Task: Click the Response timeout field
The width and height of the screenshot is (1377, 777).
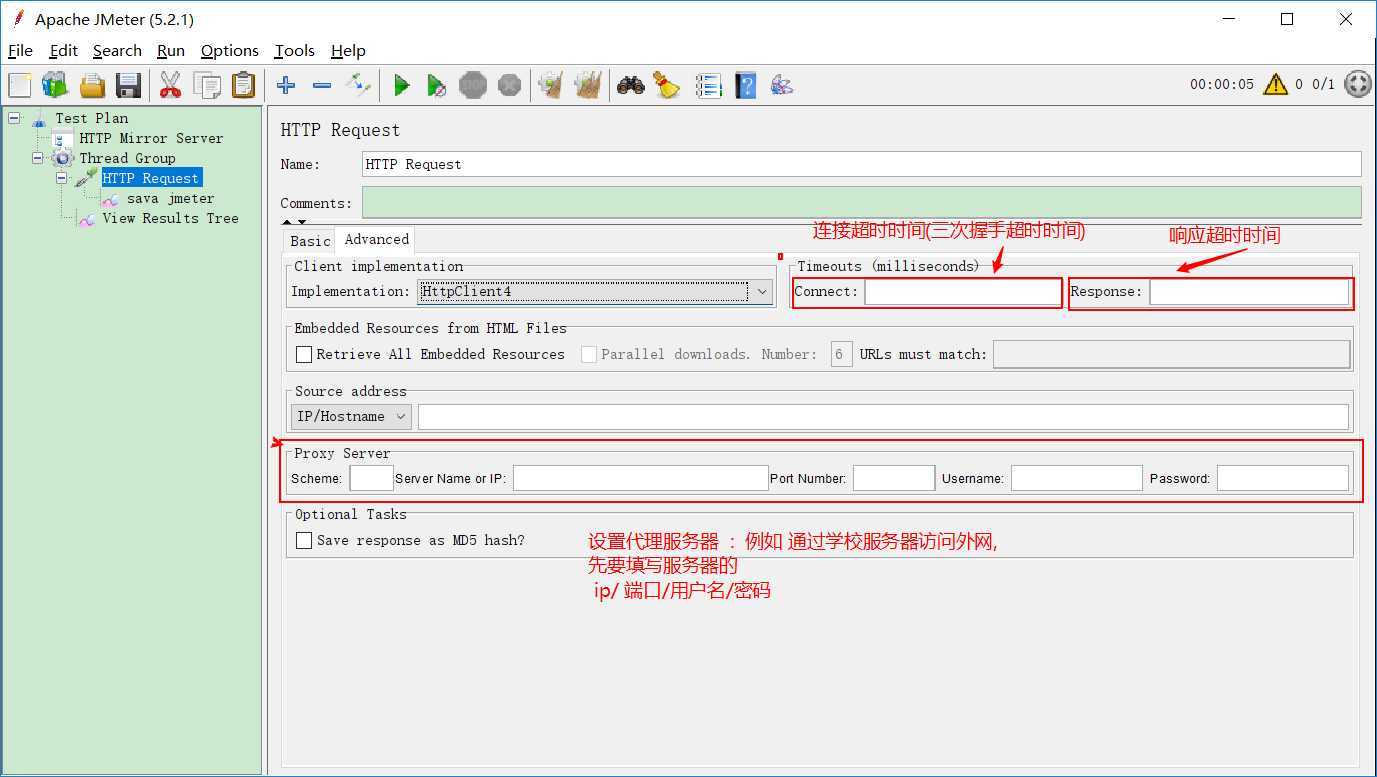Action: click(x=1249, y=292)
